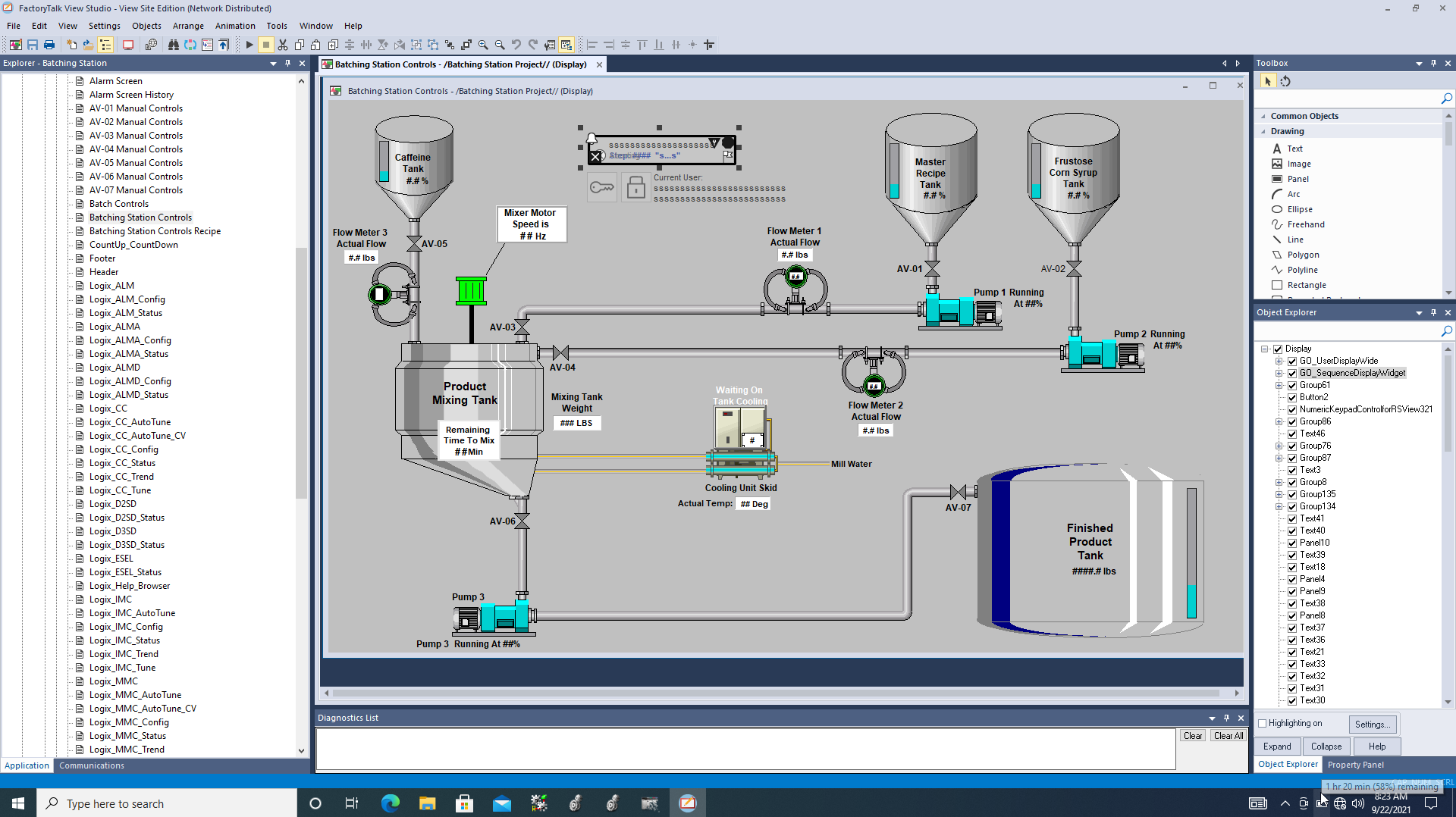Image resolution: width=1456 pixels, height=817 pixels.
Task: Switch to the Property Panel tab
Action: tap(1355, 765)
